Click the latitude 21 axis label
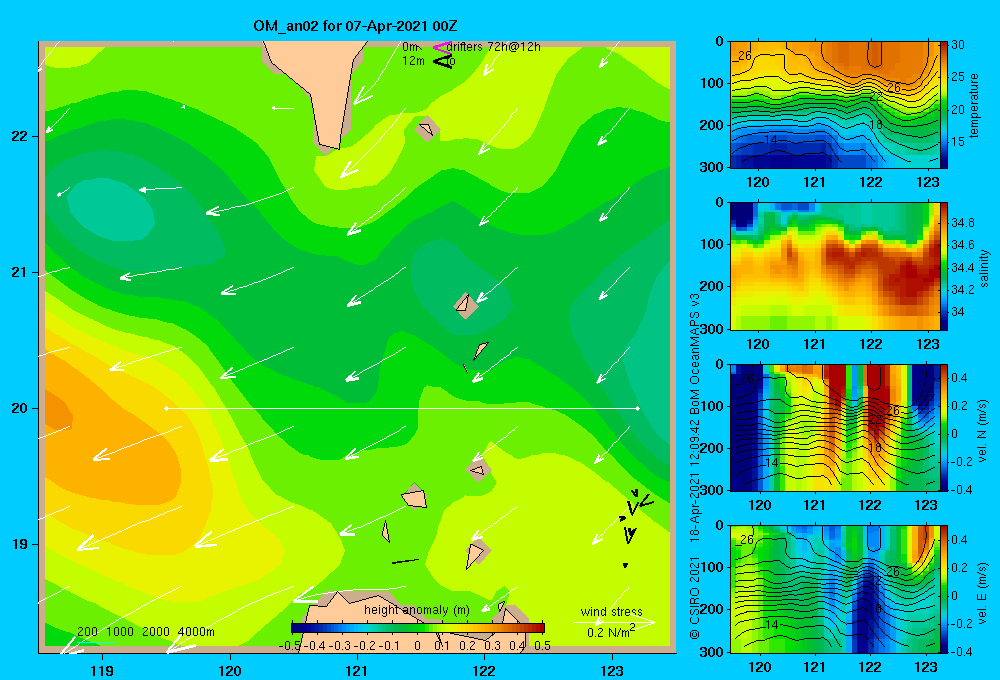1000x680 pixels. (20, 272)
